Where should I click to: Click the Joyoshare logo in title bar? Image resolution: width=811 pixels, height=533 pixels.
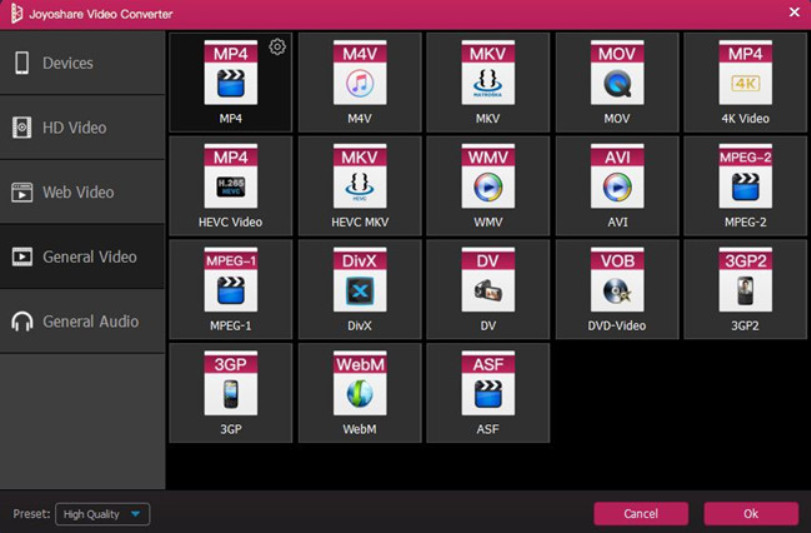click(x=17, y=13)
